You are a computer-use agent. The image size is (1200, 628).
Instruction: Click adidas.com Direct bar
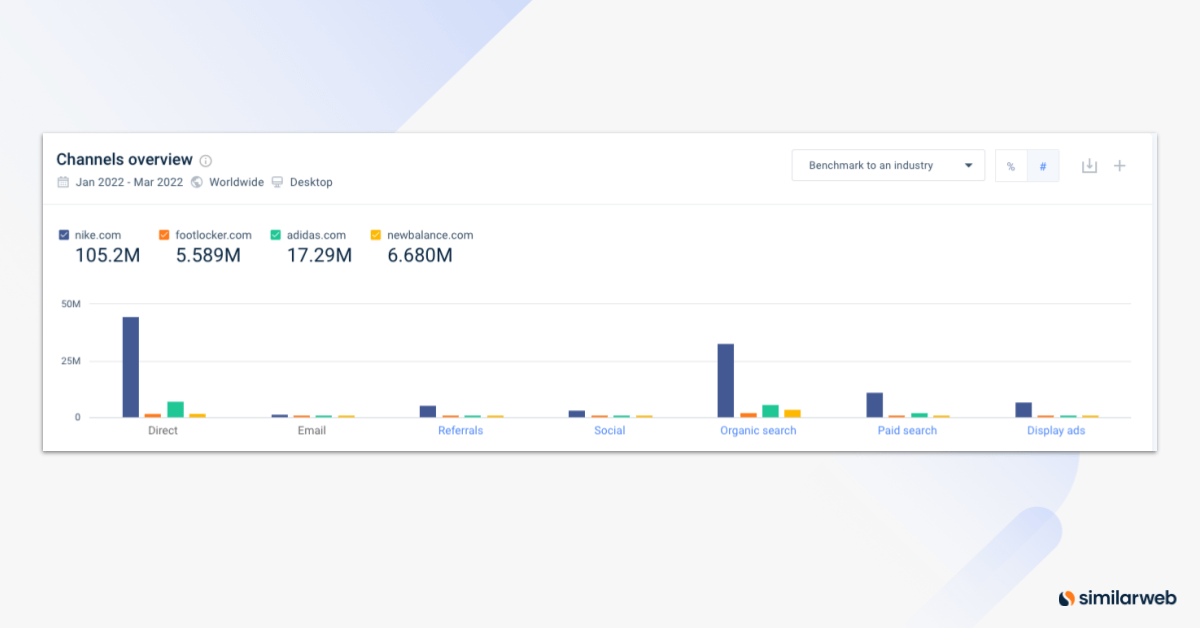(175, 409)
